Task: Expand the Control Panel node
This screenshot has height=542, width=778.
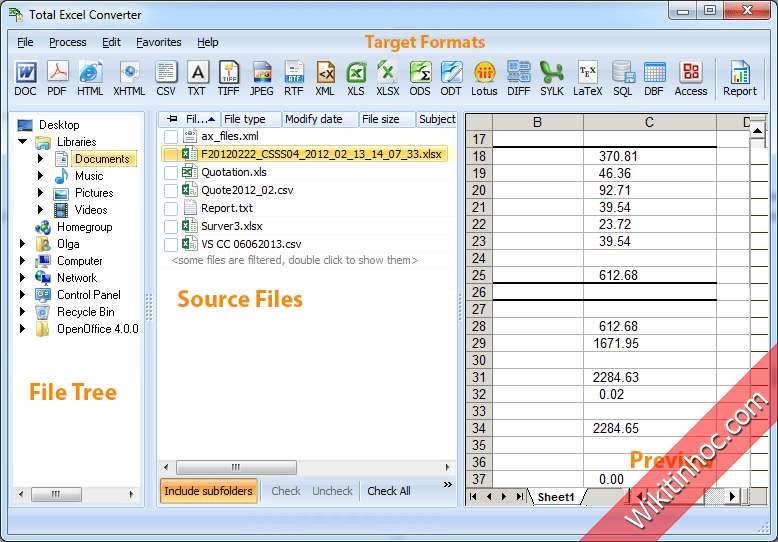Action: tap(22, 295)
